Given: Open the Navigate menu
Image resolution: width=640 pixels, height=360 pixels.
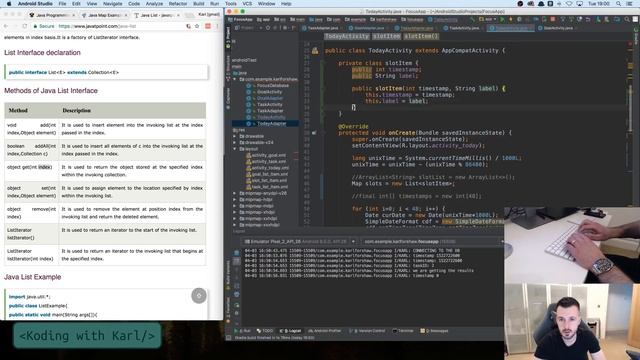Looking at the screenshot, I should pos(112,4).
